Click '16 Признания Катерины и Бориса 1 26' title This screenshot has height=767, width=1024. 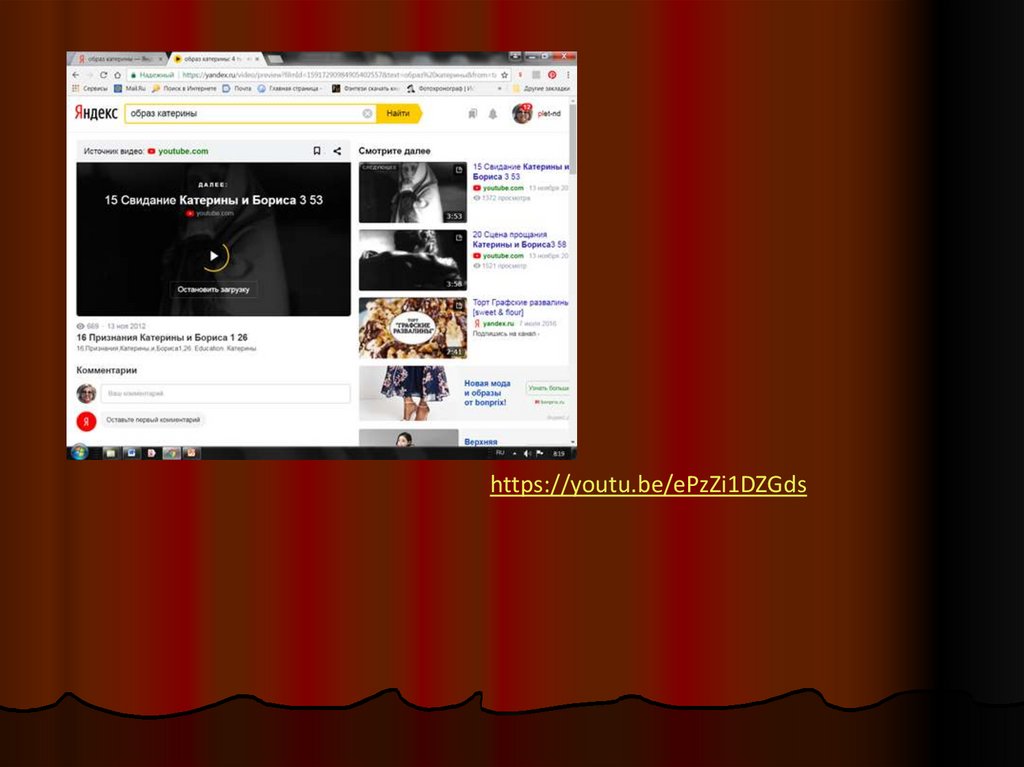(162, 338)
